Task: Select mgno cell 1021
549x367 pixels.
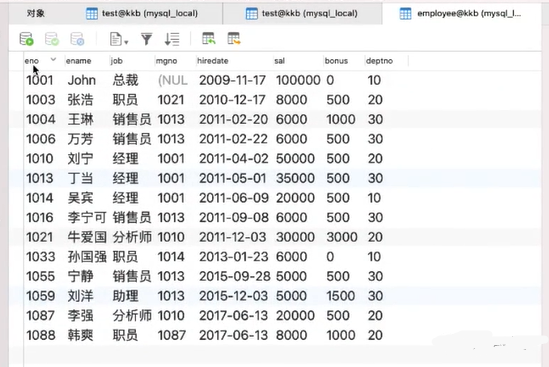Action: tap(171, 100)
